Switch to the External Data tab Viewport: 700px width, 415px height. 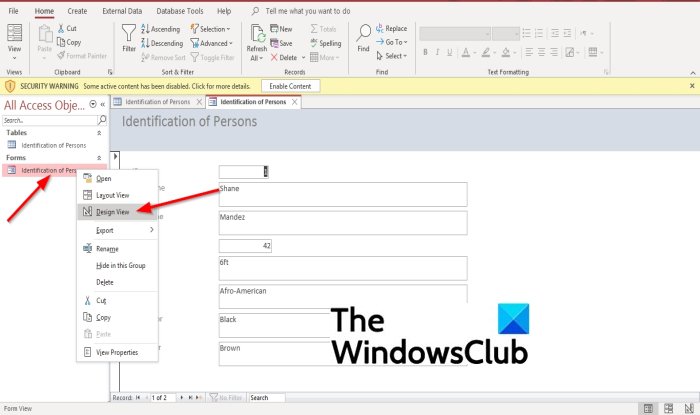click(122, 11)
